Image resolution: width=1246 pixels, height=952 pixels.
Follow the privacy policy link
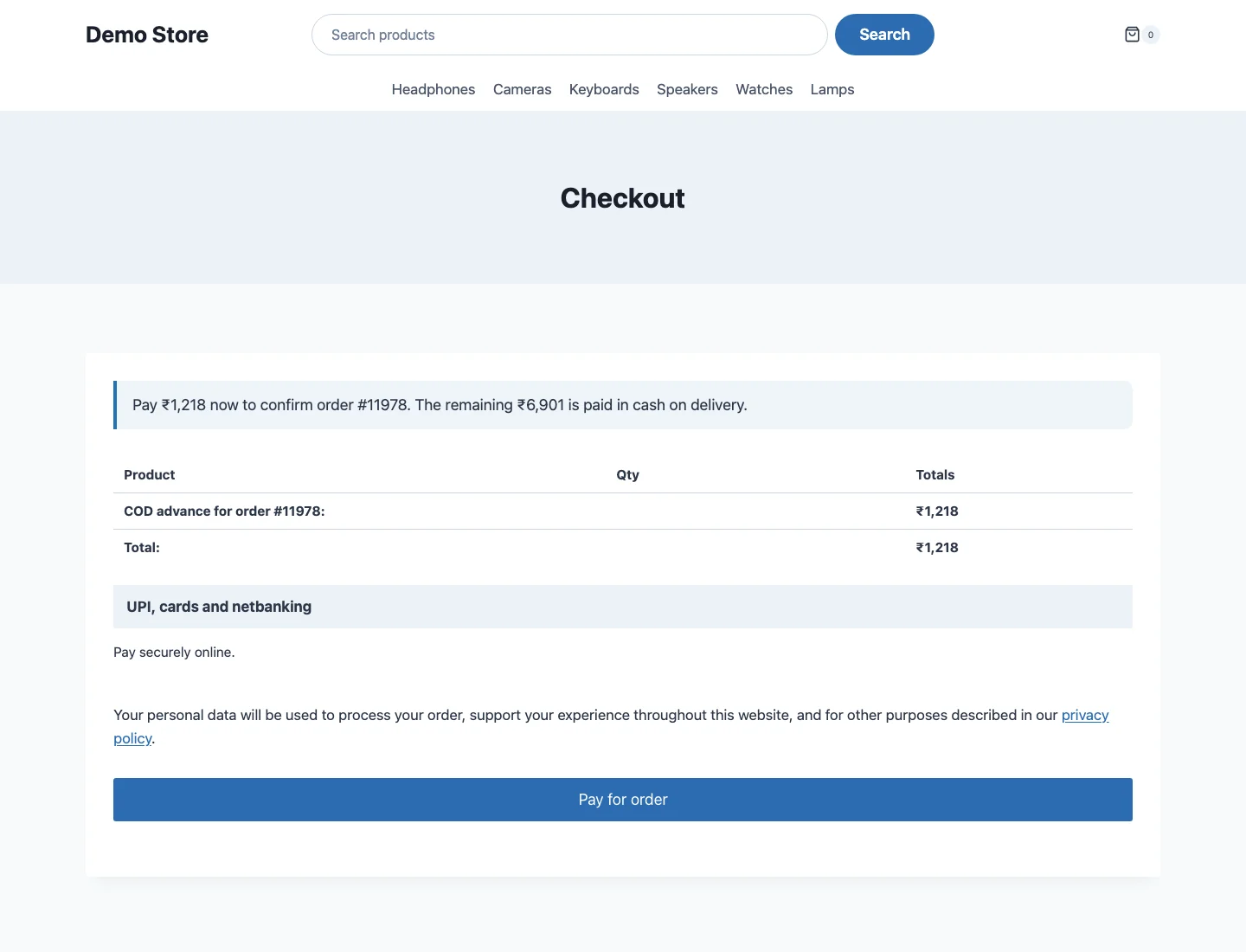click(x=1085, y=715)
